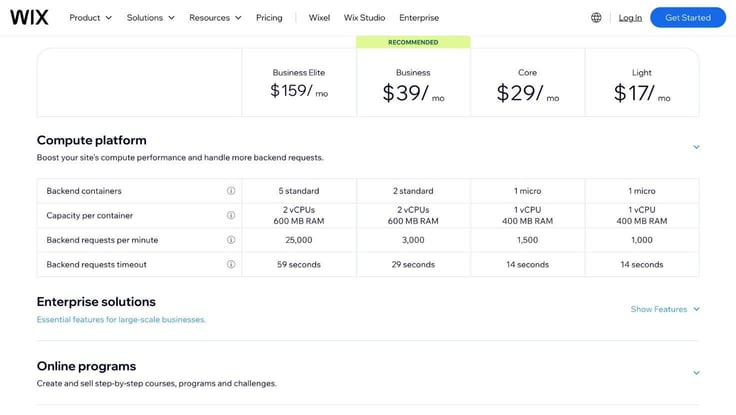The image size is (736, 415).
Task: Click info icon for Backend requests timeout
Action: click(231, 264)
